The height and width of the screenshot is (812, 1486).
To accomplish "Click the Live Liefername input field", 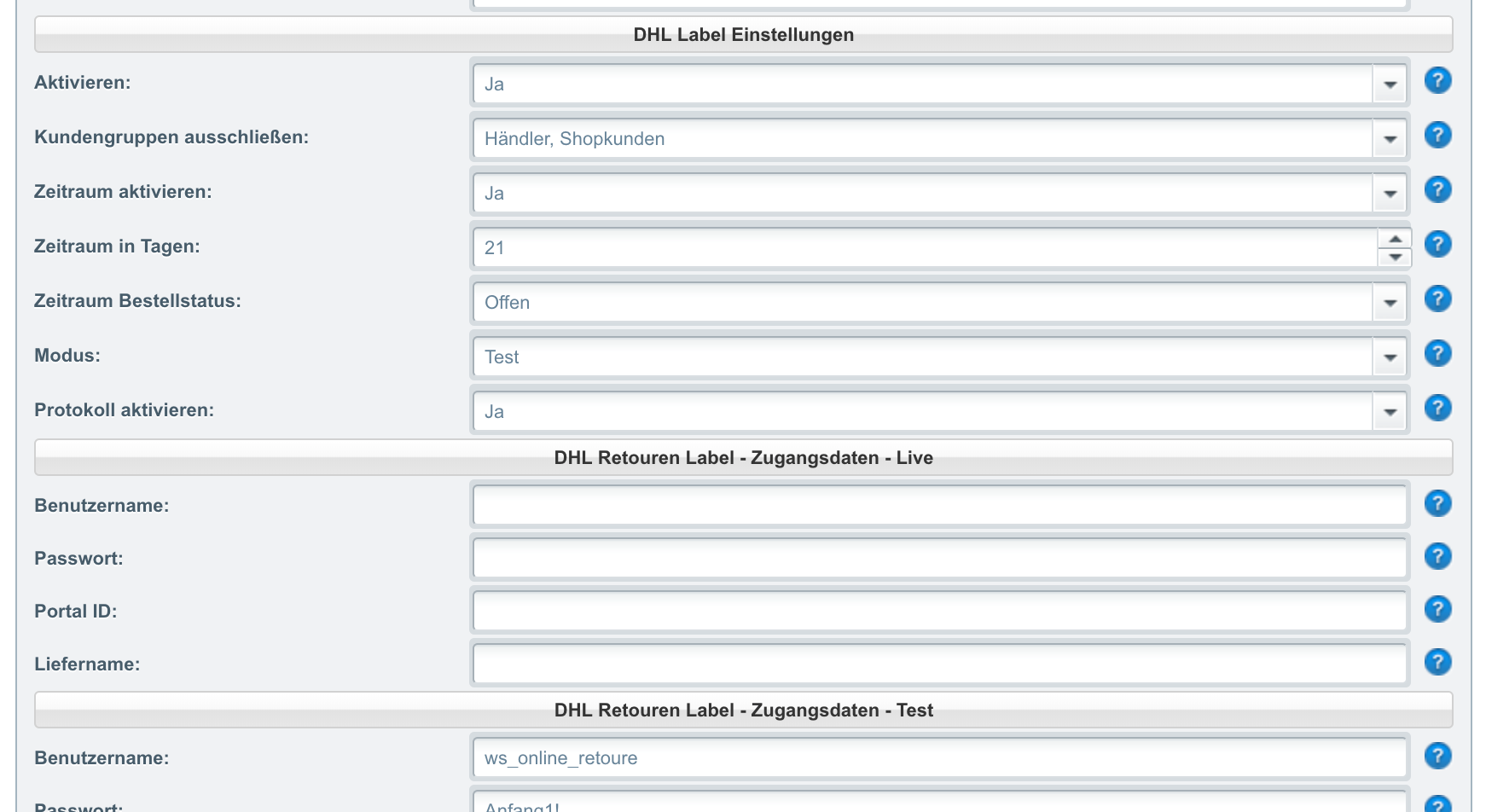I will (939, 664).
